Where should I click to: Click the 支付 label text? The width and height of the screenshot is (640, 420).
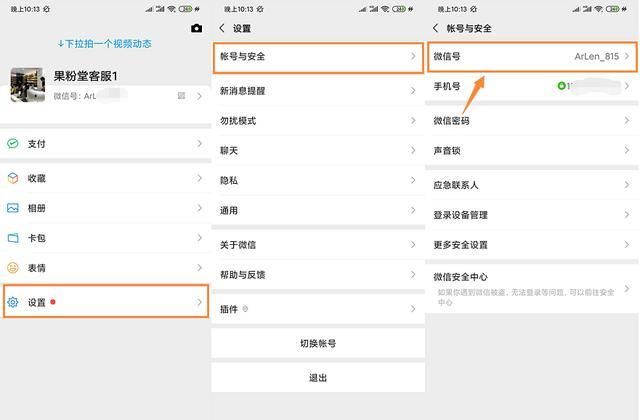coord(36,144)
